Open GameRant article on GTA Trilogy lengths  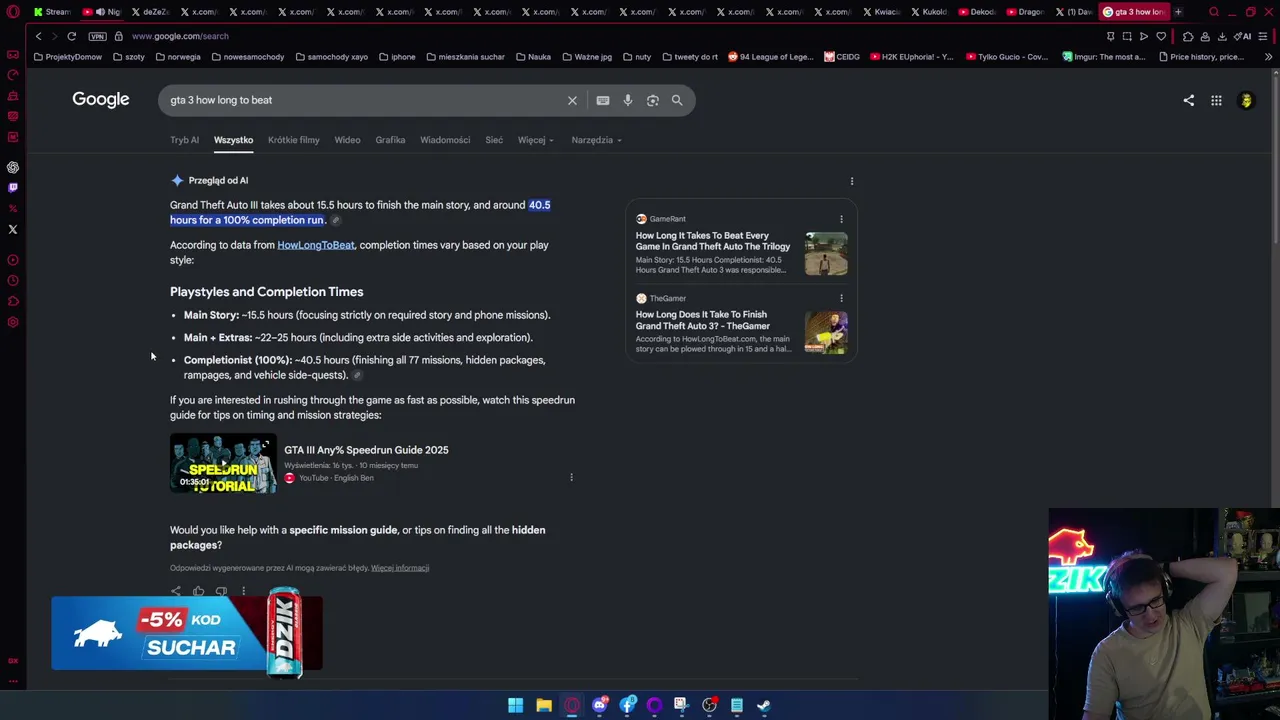click(x=713, y=241)
